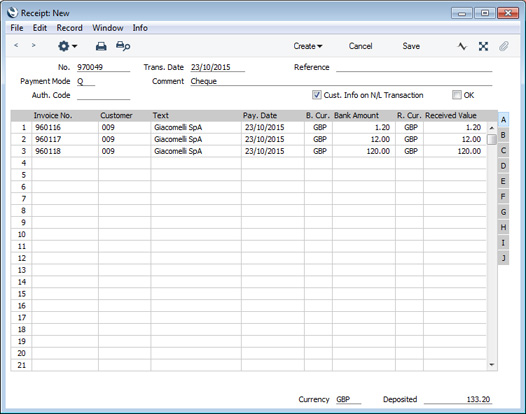The image size is (526, 414).
Task: Click the Cancel button
Action: [x=360, y=46]
